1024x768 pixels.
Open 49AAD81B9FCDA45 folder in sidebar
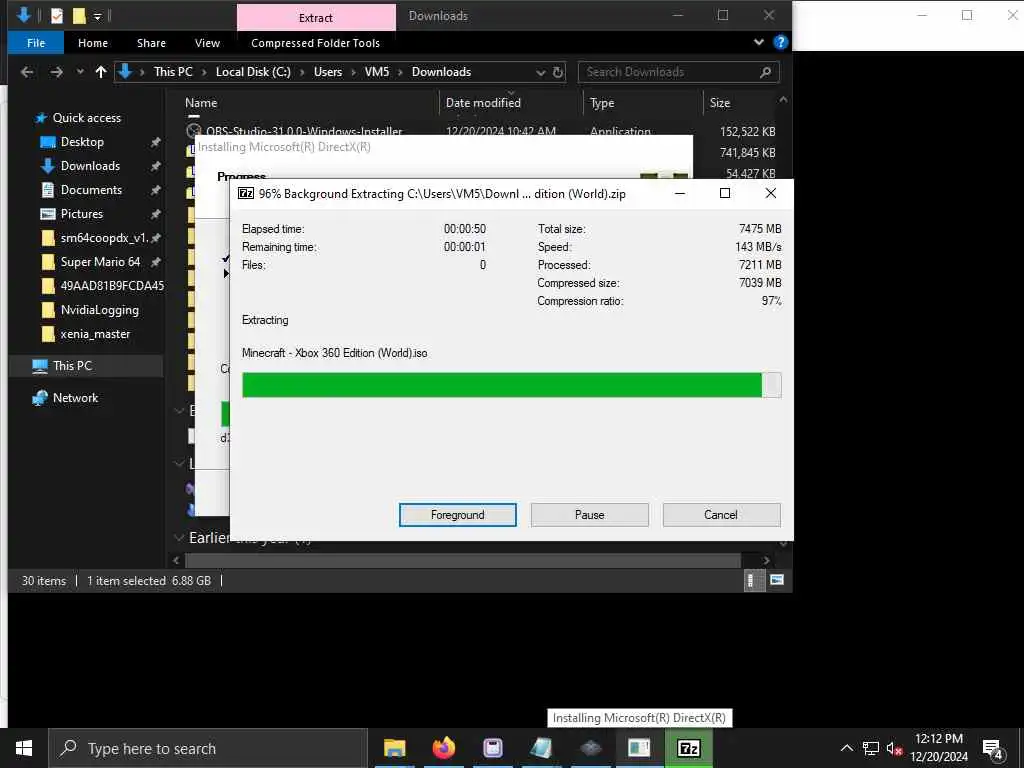click(111, 286)
